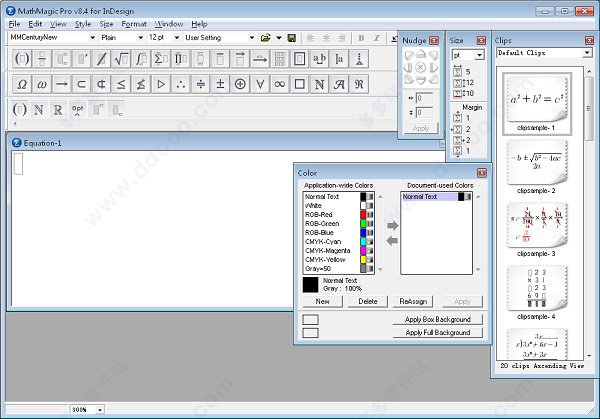Expand the dropdown arrow beside open folder
The height and width of the screenshot is (419, 600).
(279, 37)
